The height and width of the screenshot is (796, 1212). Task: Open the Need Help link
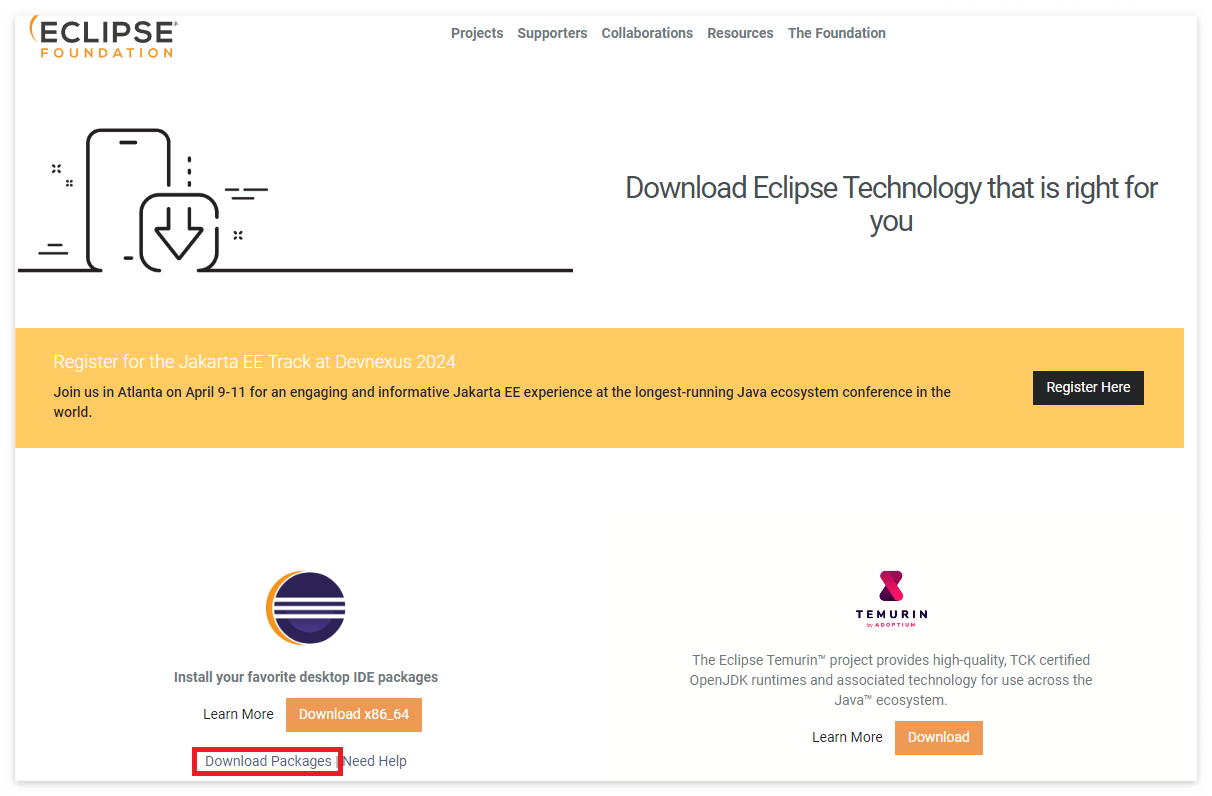click(x=376, y=762)
